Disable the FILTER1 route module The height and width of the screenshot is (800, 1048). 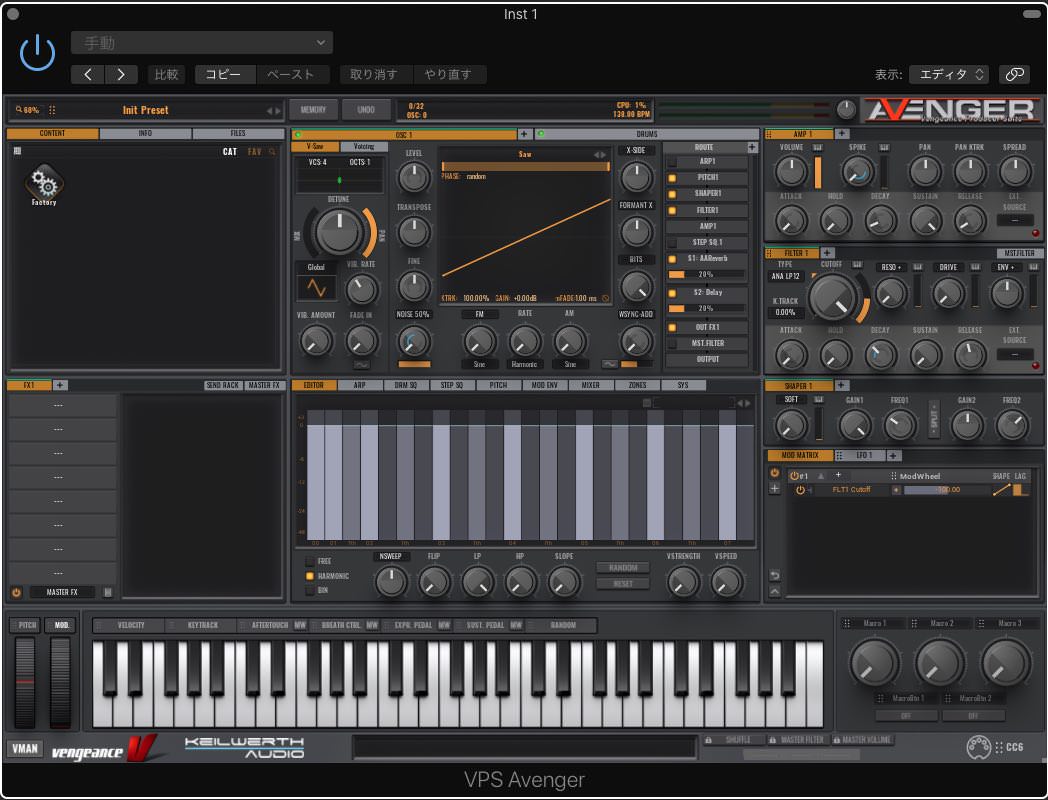click(x=672, y=210)
